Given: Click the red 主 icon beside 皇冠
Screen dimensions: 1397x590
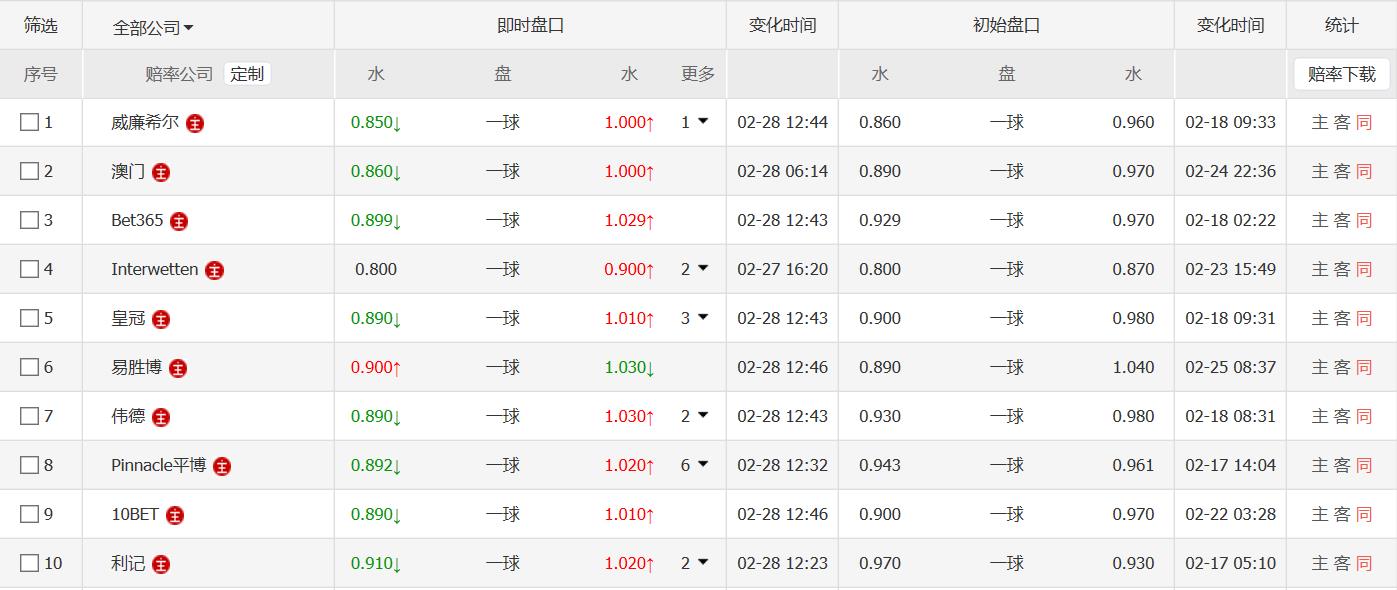Looking at the screenshot, I should 161,320.
